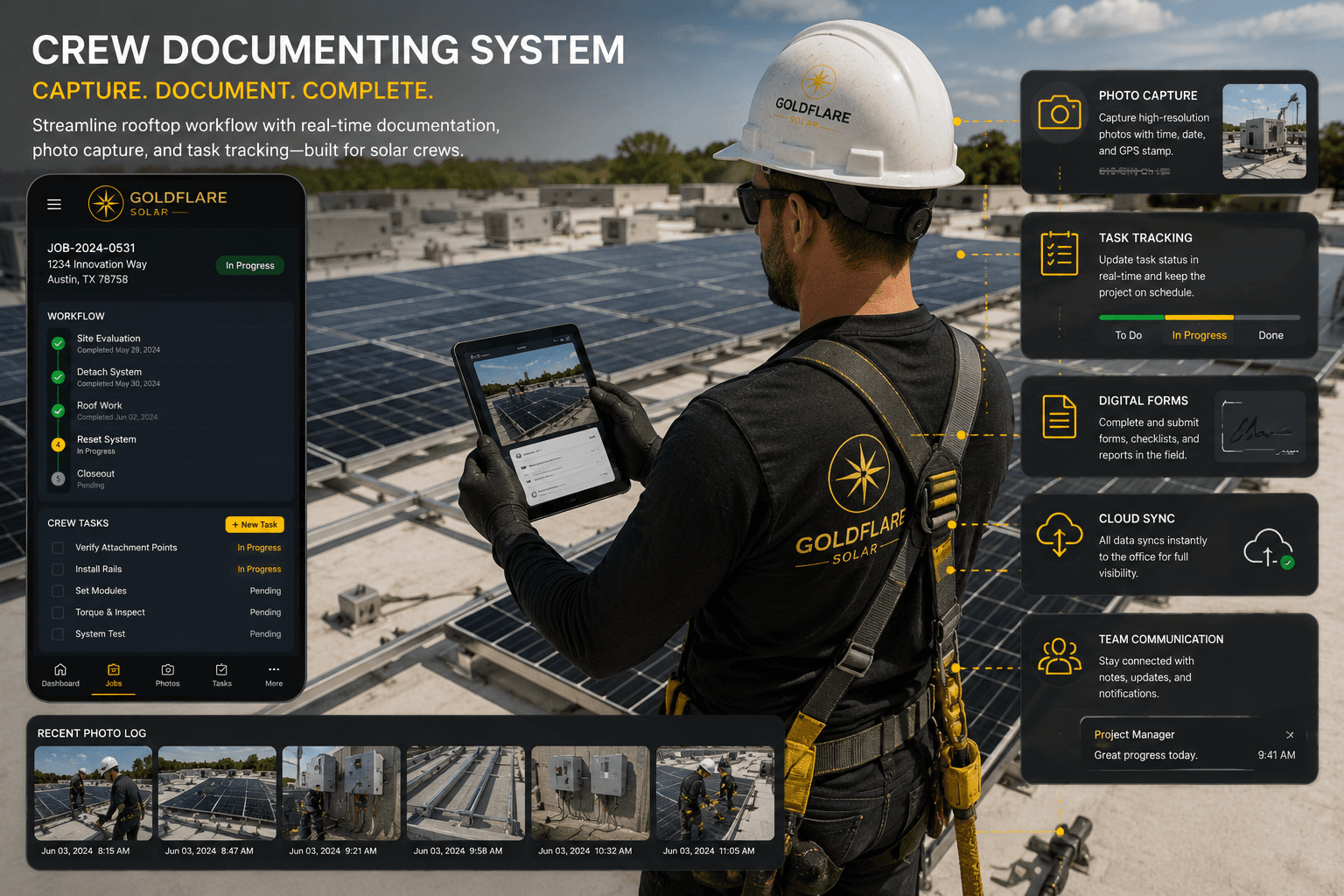Open the Digital Forms signature preview
Image resolution: width=1344 pixels, height=896 pixels.
pyautogui.click(x=1261, y=426)
